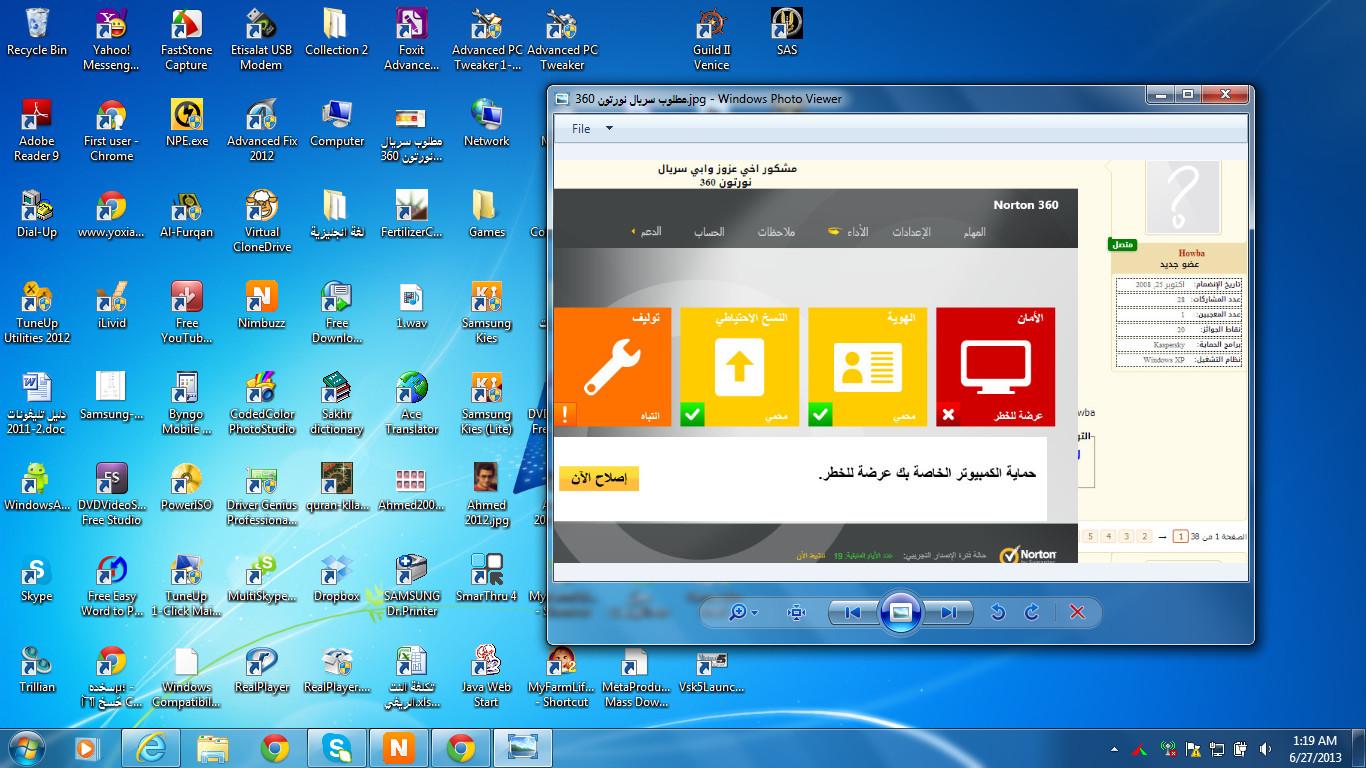Go to next picture in Photo Viewer
1366x768 pixels.
(947, 612)
